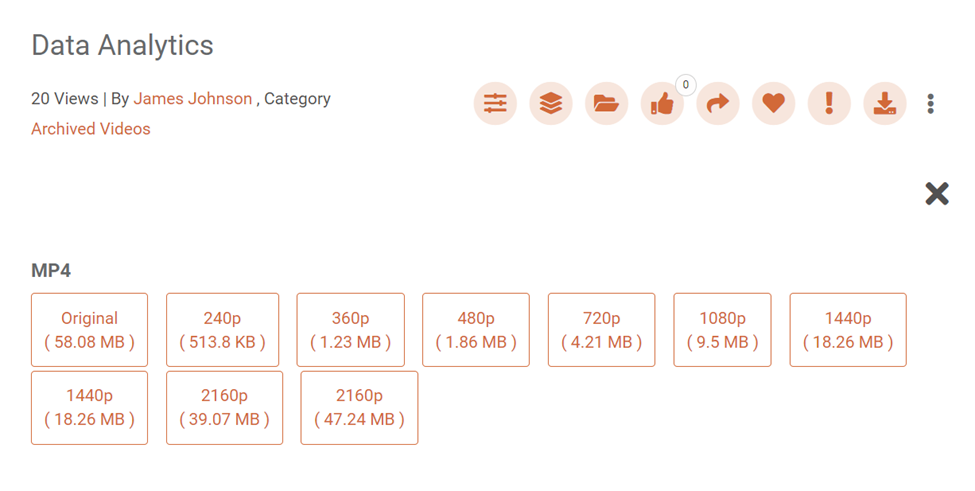Download the 2160p 39.07 MB file

tap(224, 408)
